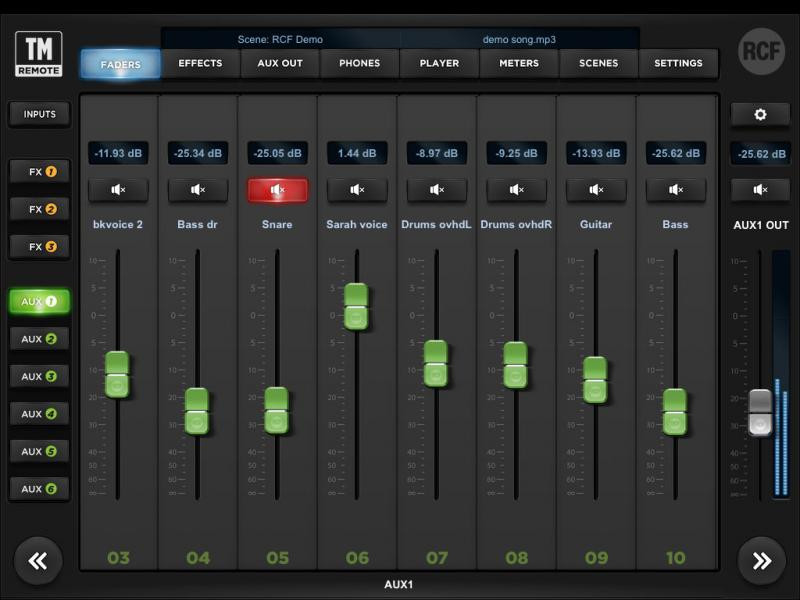This screenshot has width=800, height=600.
Task: Select the FX 1 effects bus
Action: (38, 171)
